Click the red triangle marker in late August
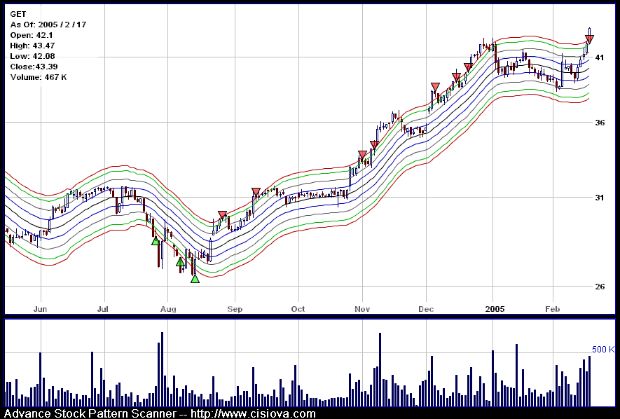The height and width of the screenshot is (419, 620). point(223,215)
